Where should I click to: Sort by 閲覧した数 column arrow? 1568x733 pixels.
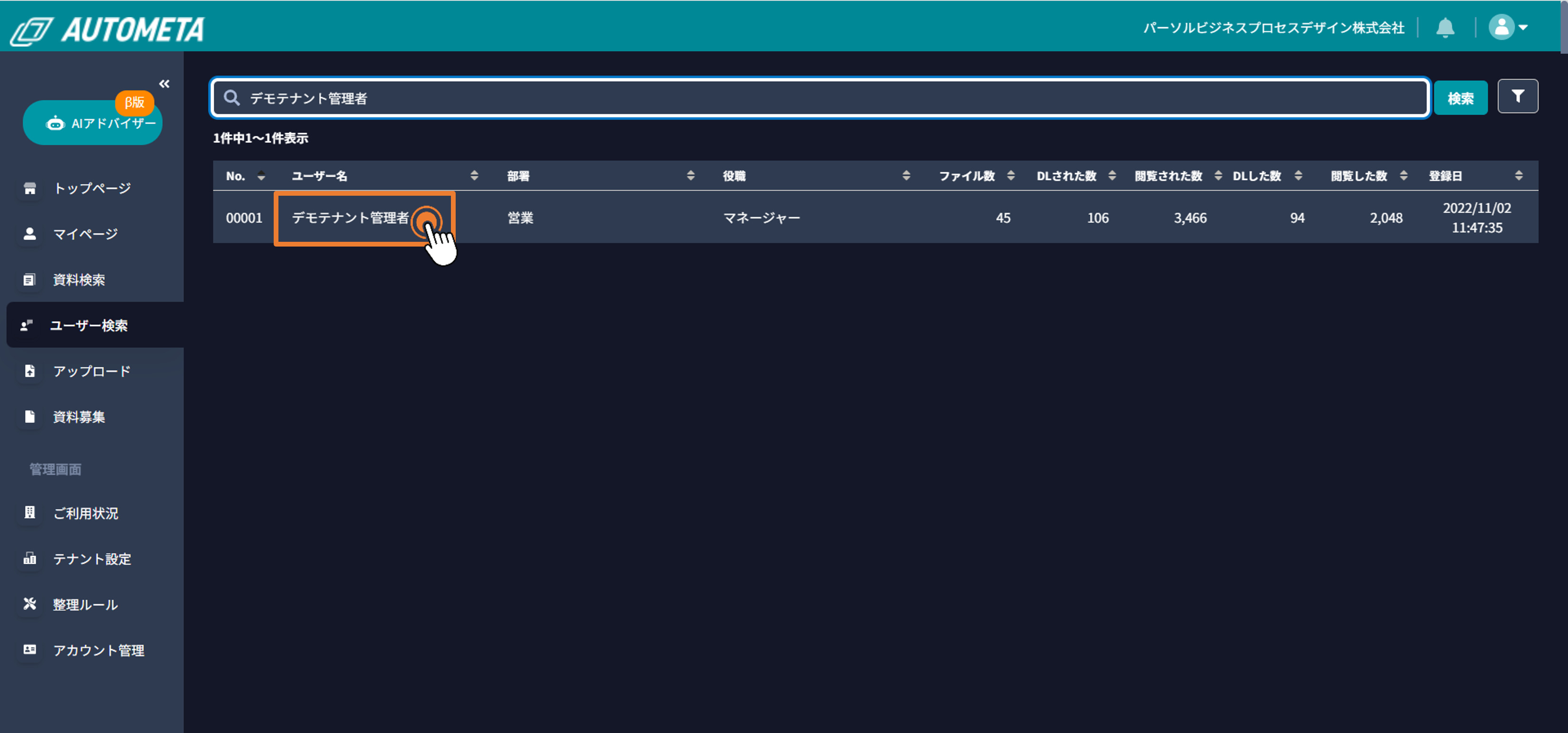click(x=1403, y=176)
